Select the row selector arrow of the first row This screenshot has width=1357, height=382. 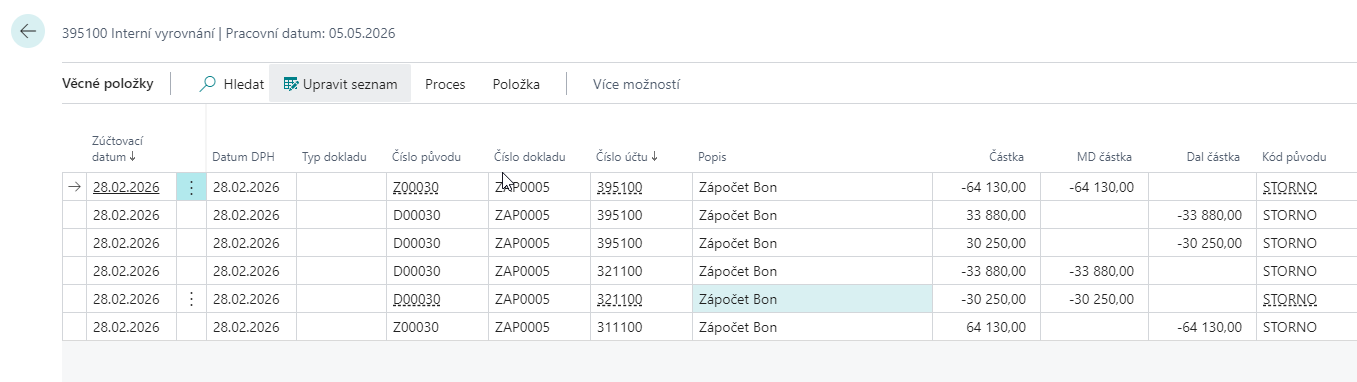[74, 187]
